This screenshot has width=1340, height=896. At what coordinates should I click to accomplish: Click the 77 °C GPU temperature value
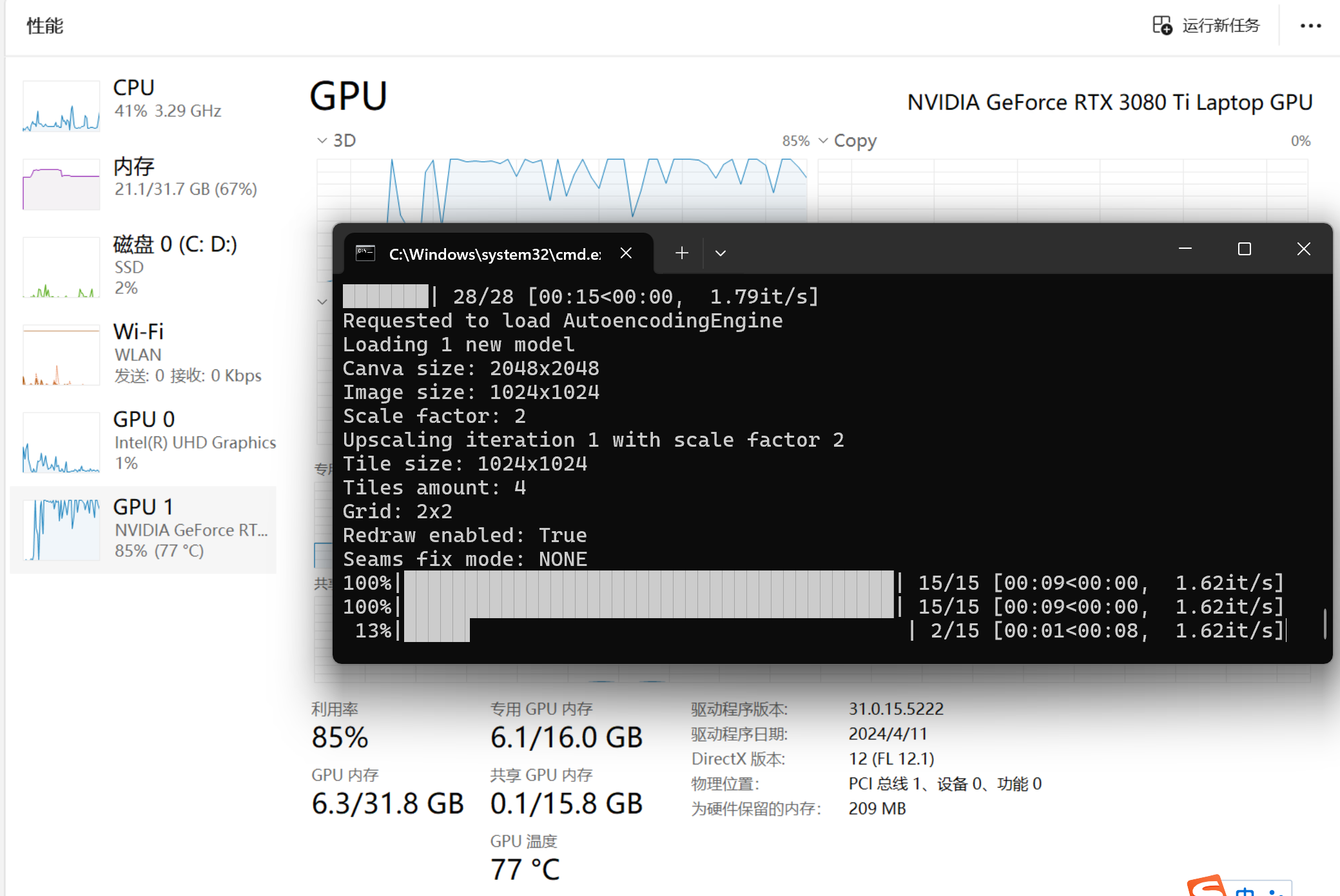pyautogui.click(x=525, y=870)
